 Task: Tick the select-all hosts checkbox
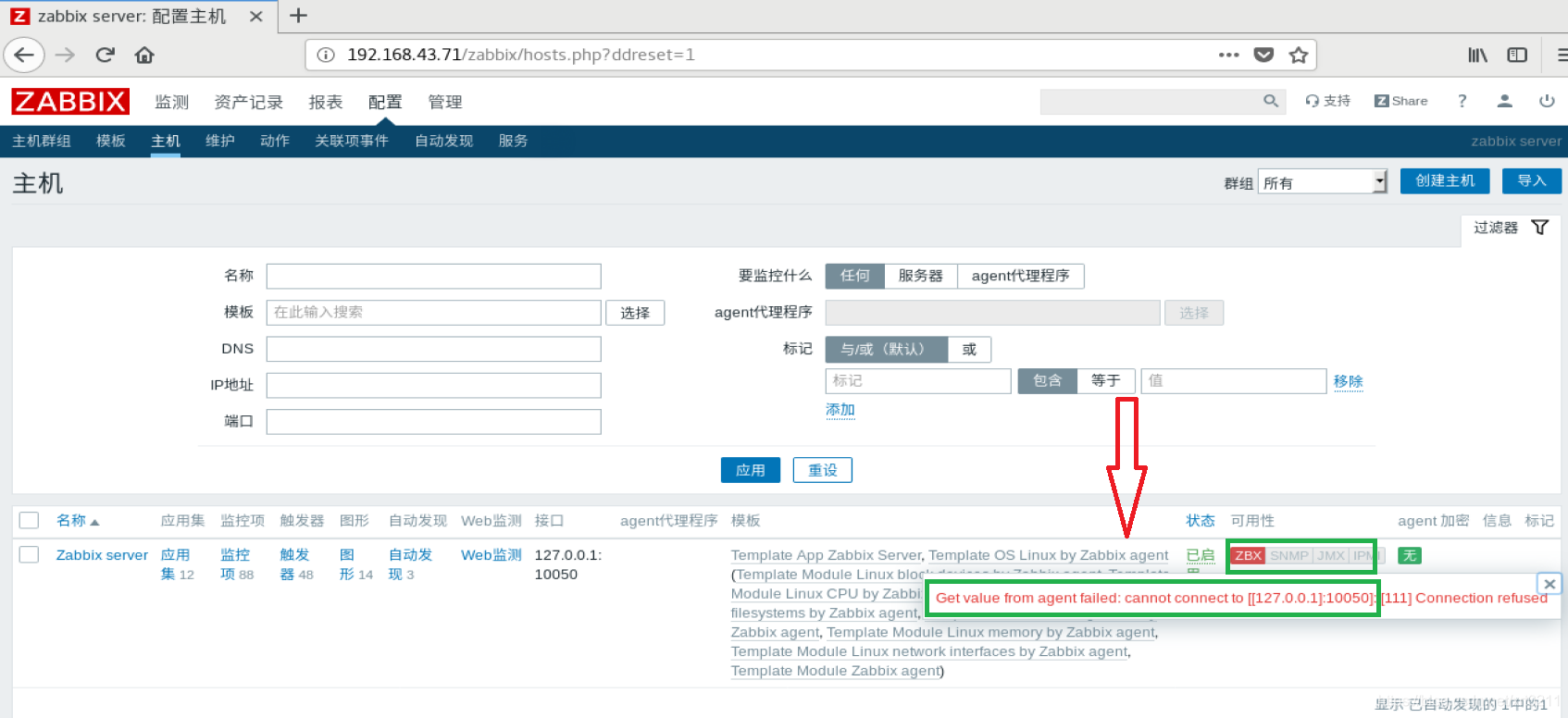[30, 520]
